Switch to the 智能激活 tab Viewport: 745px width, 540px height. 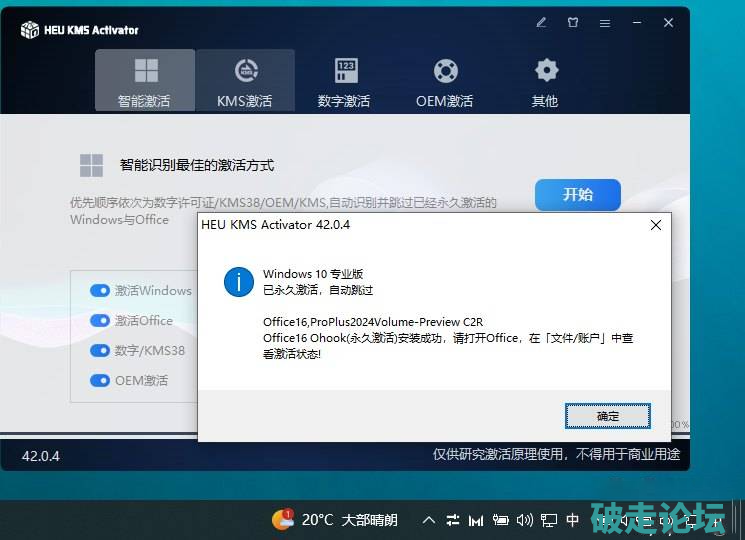[145, 80]
